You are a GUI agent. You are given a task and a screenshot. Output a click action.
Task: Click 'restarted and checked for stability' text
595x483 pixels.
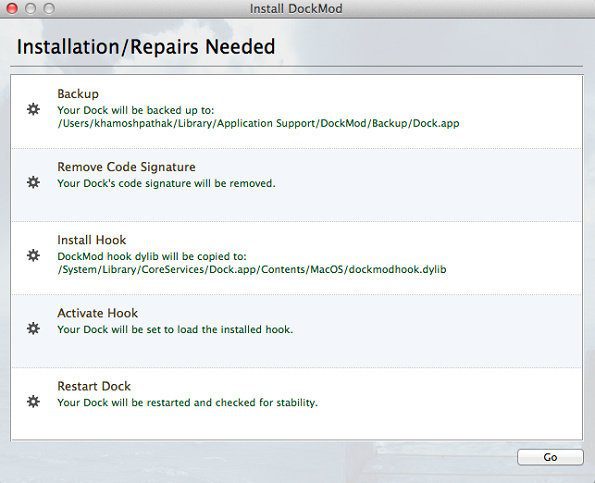[231, 403]
